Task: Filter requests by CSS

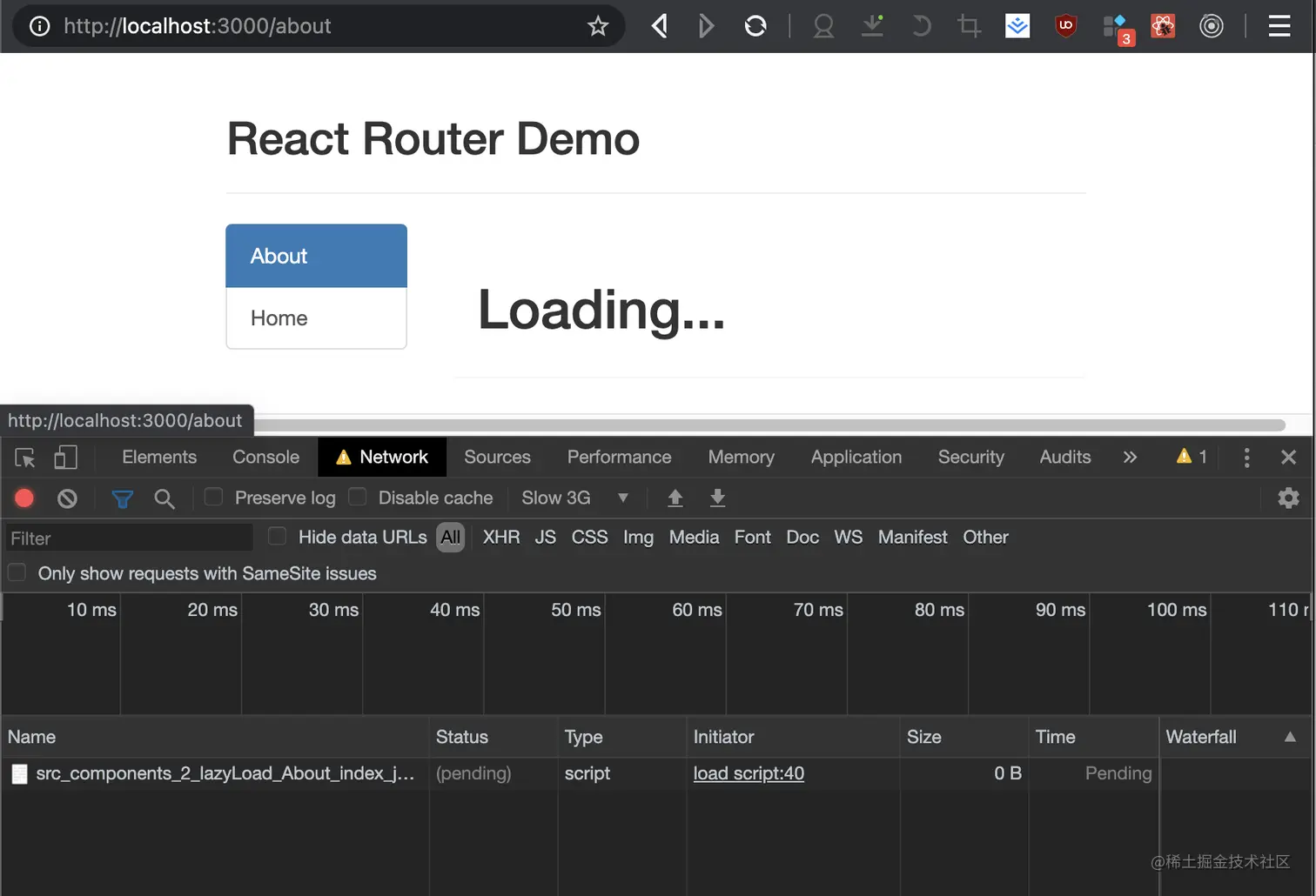Action: [x=589, y=538]
